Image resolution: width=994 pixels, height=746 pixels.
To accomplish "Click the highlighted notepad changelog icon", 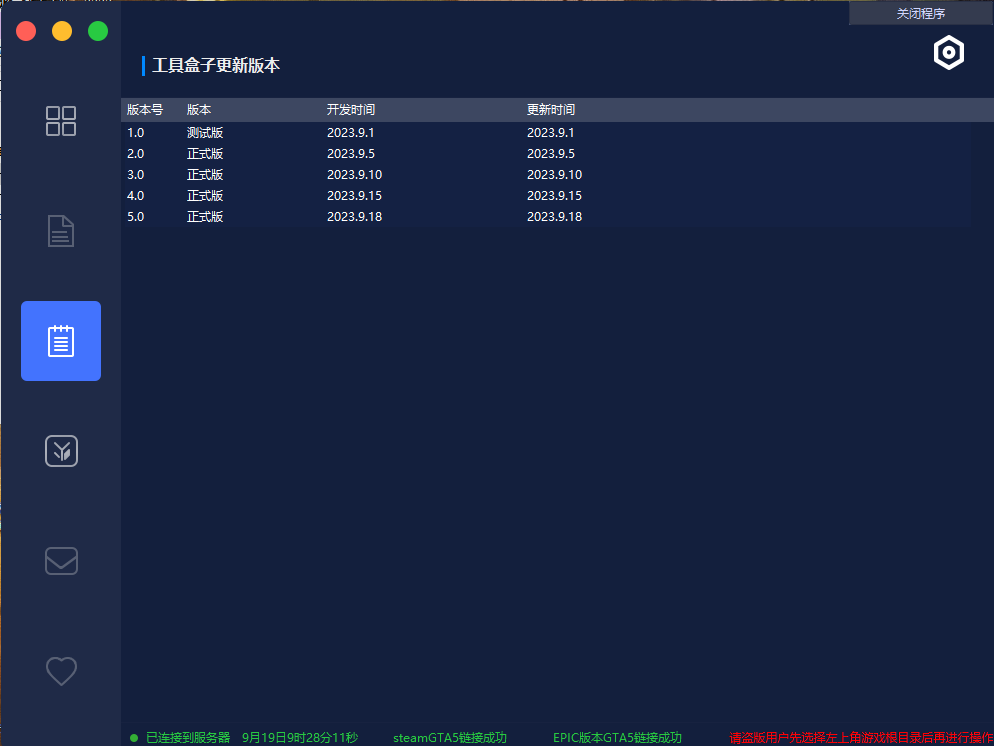I will point(61,341).
